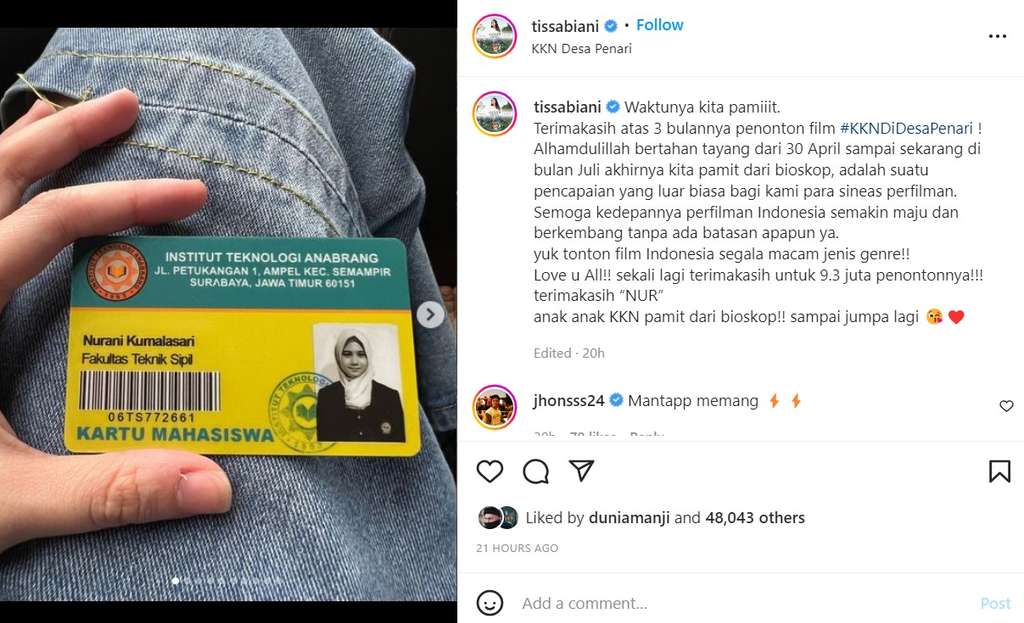Open comment bubble icon under post
The width and height of the screenshot is (1024, 623).
click(x=536, y=471)
